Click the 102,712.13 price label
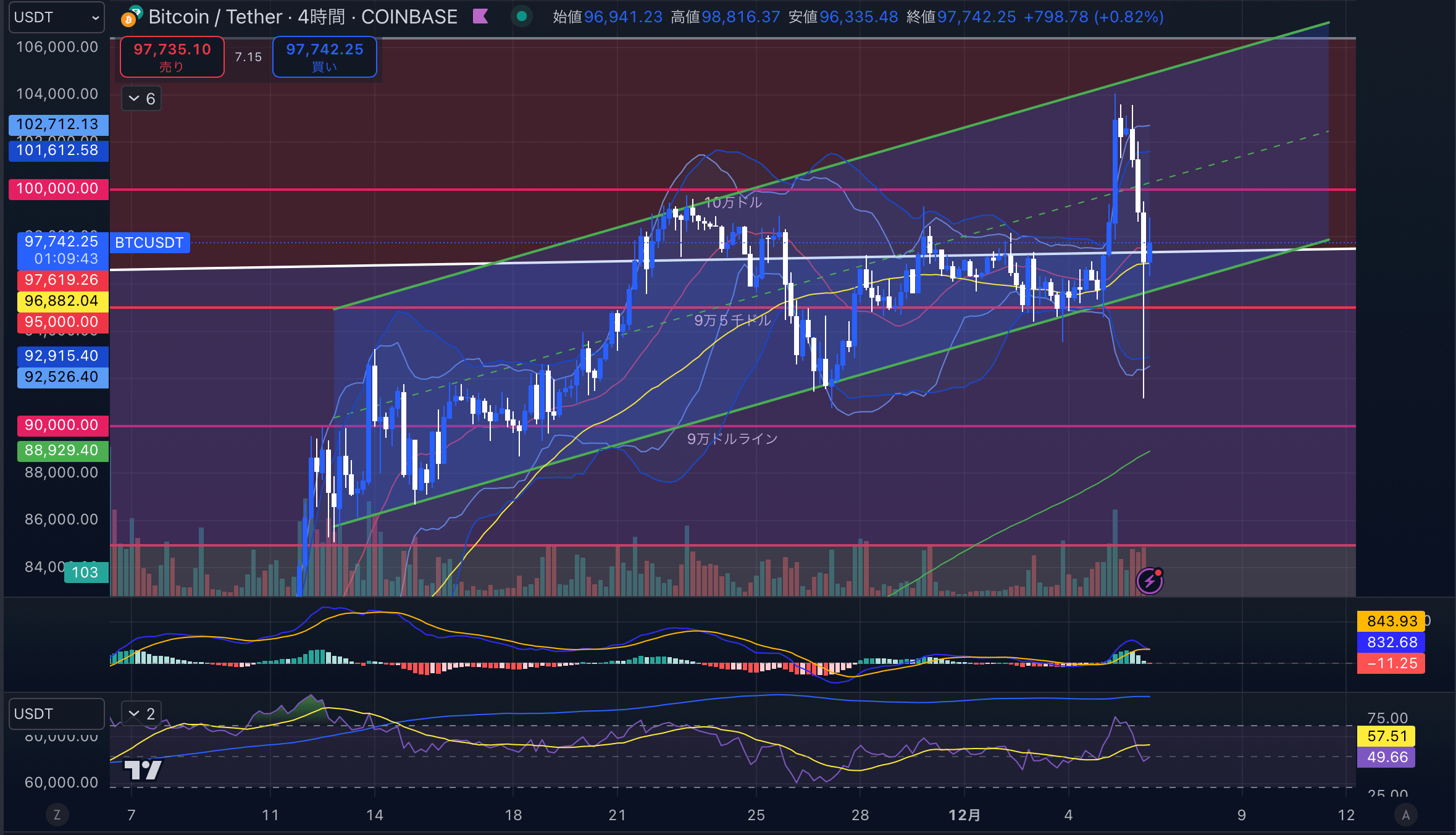The image size is (1456, 835). click(58, 125)
